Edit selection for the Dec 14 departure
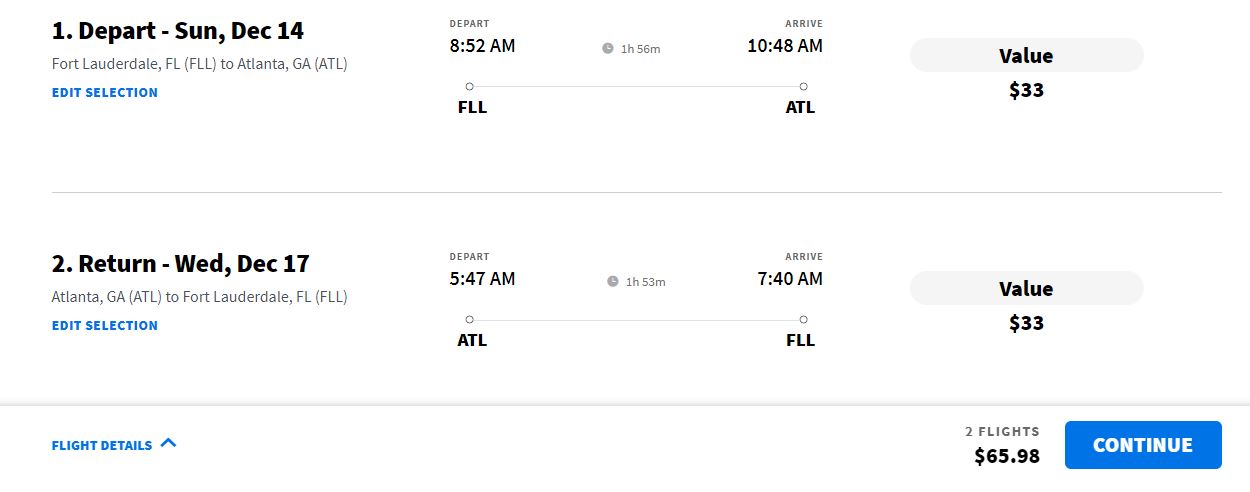This screenshot has height=492, width=1250. tap(105, 92)
